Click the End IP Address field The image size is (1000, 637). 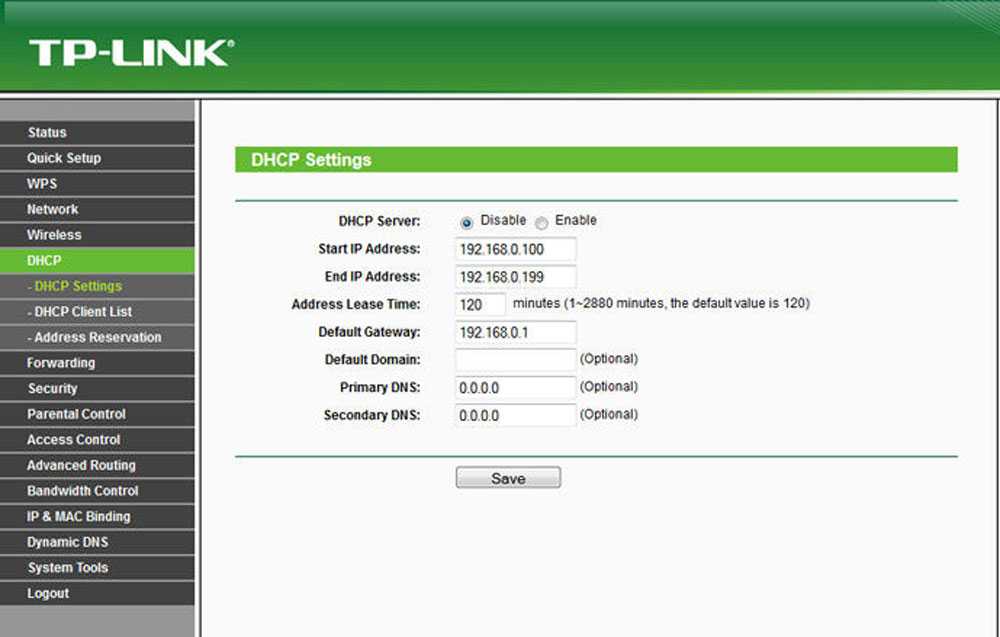point(515,277)
